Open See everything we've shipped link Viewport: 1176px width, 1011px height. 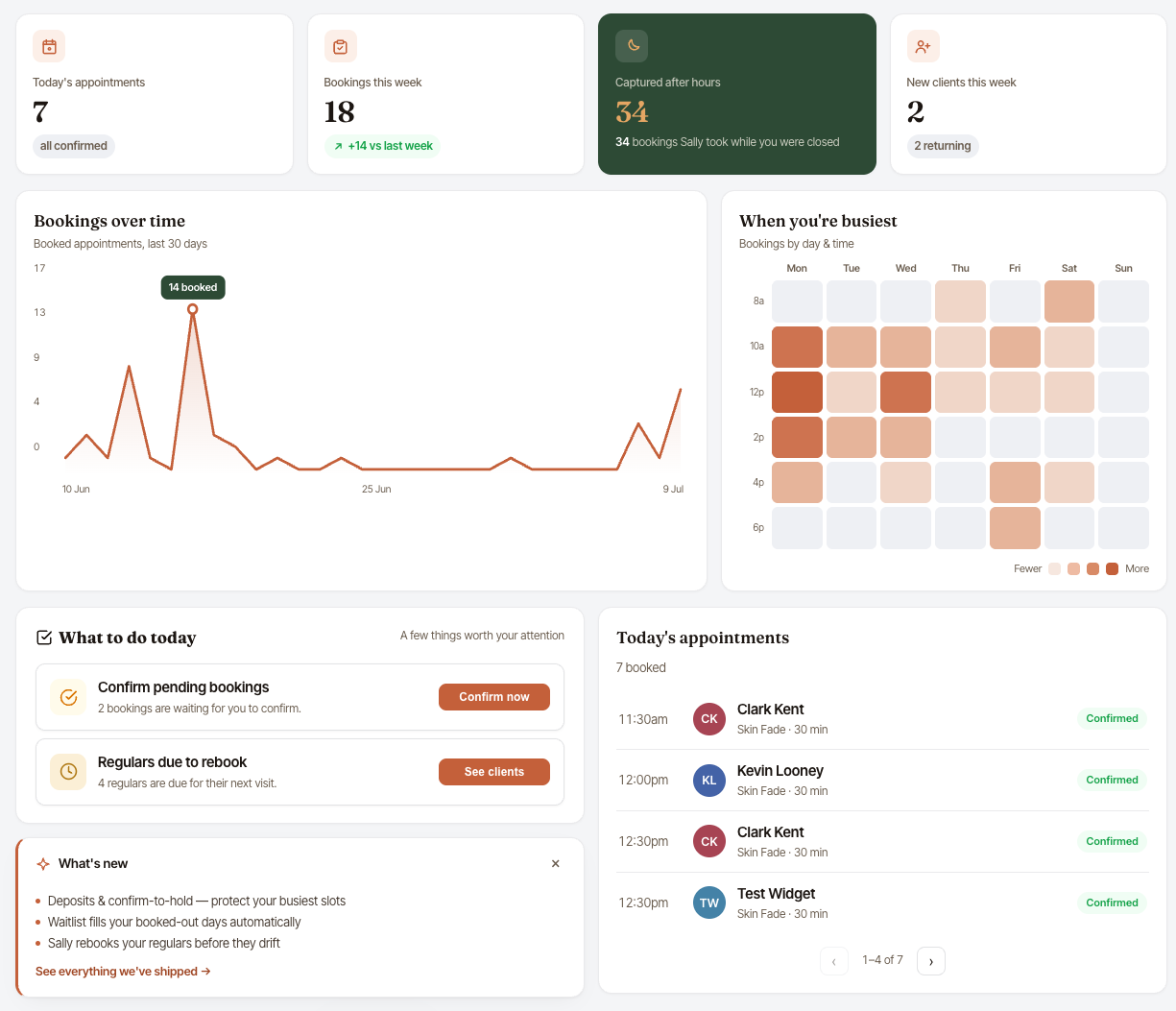pos(123,972)
